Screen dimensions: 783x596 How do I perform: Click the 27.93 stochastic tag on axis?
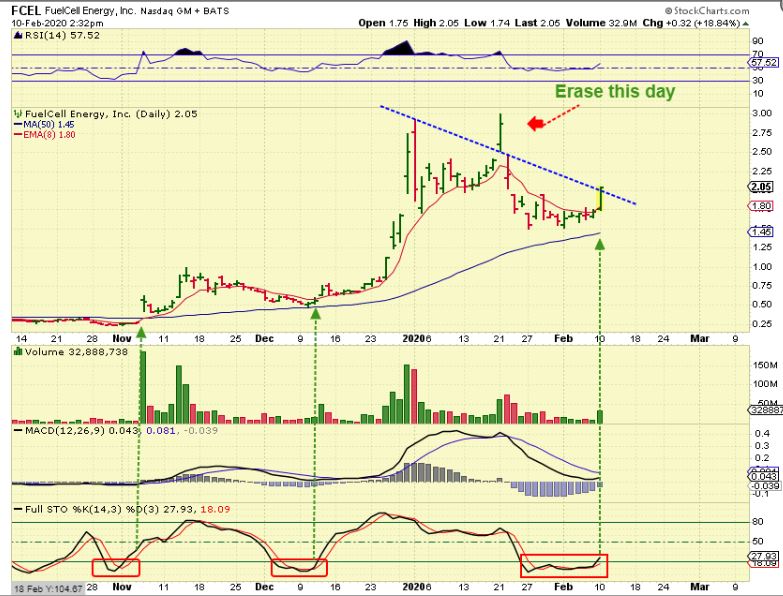click(x=764, y=556)
